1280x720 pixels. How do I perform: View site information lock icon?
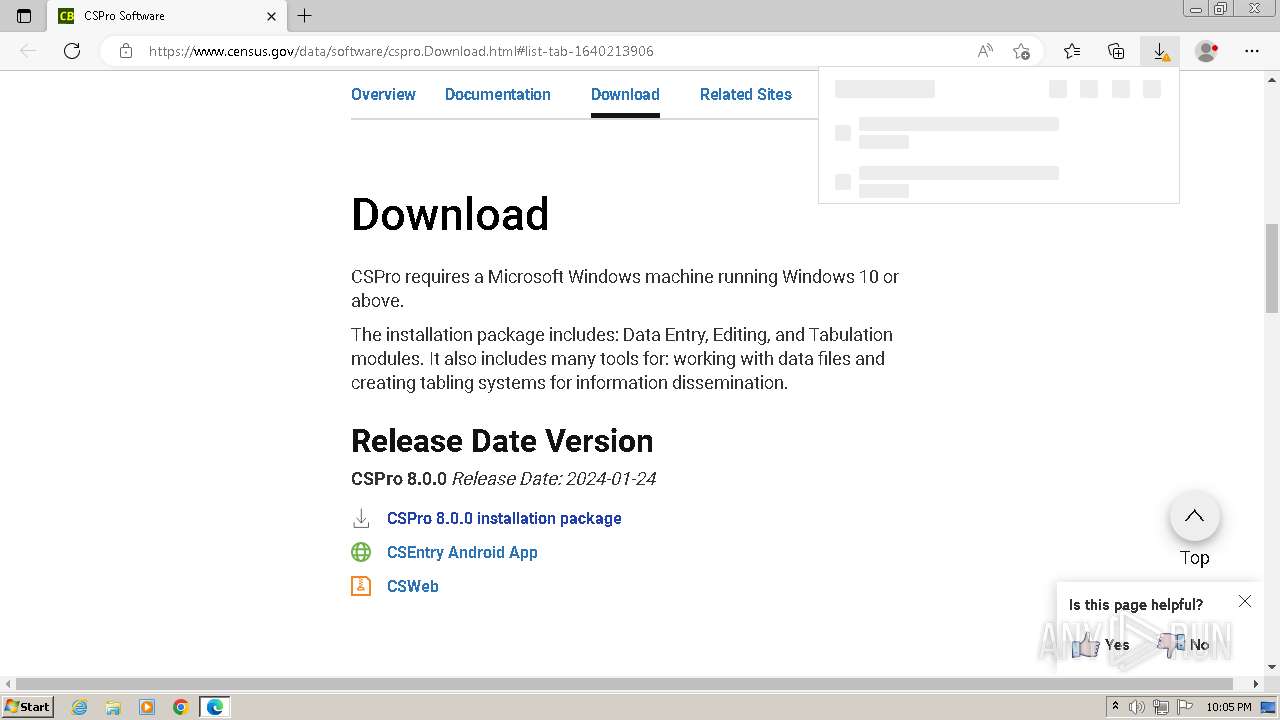click(x=126, y=51)
